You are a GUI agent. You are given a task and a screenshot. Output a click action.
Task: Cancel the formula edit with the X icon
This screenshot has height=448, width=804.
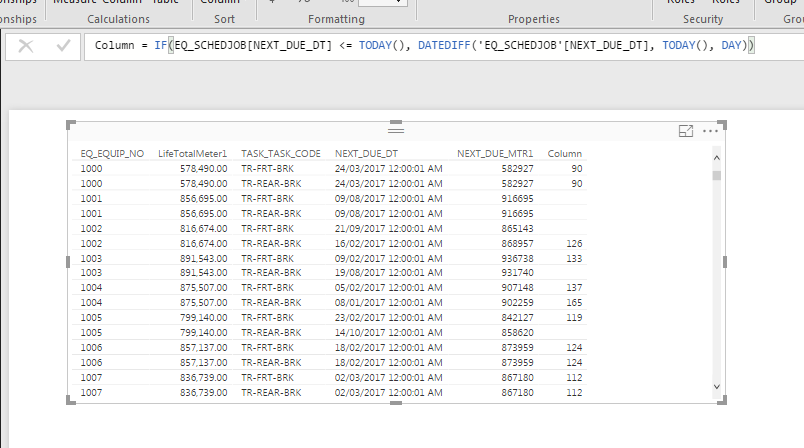click(26, 46)
